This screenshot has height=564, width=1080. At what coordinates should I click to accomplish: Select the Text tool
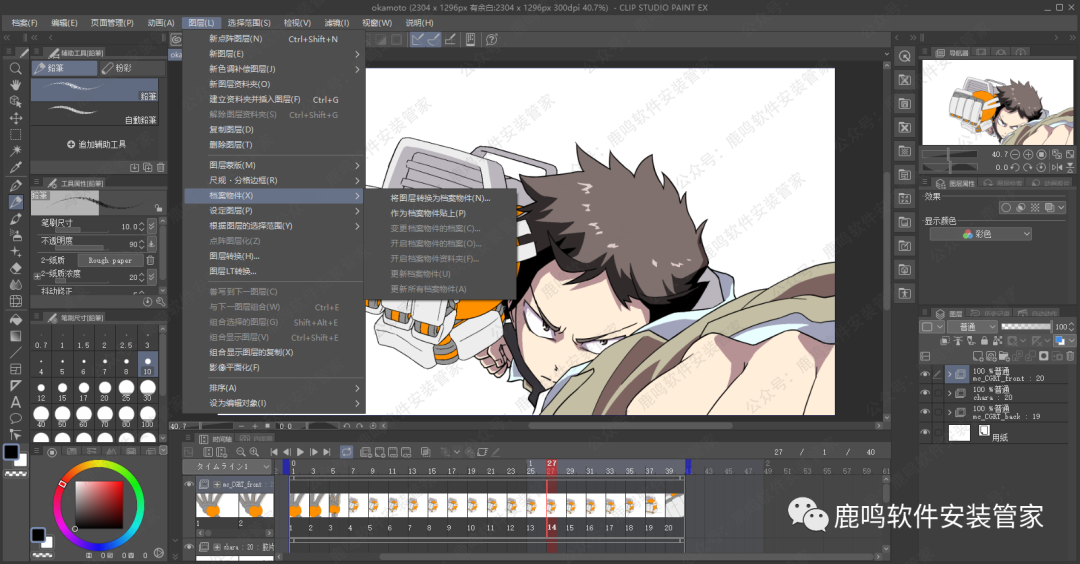[x=15, y=402]
